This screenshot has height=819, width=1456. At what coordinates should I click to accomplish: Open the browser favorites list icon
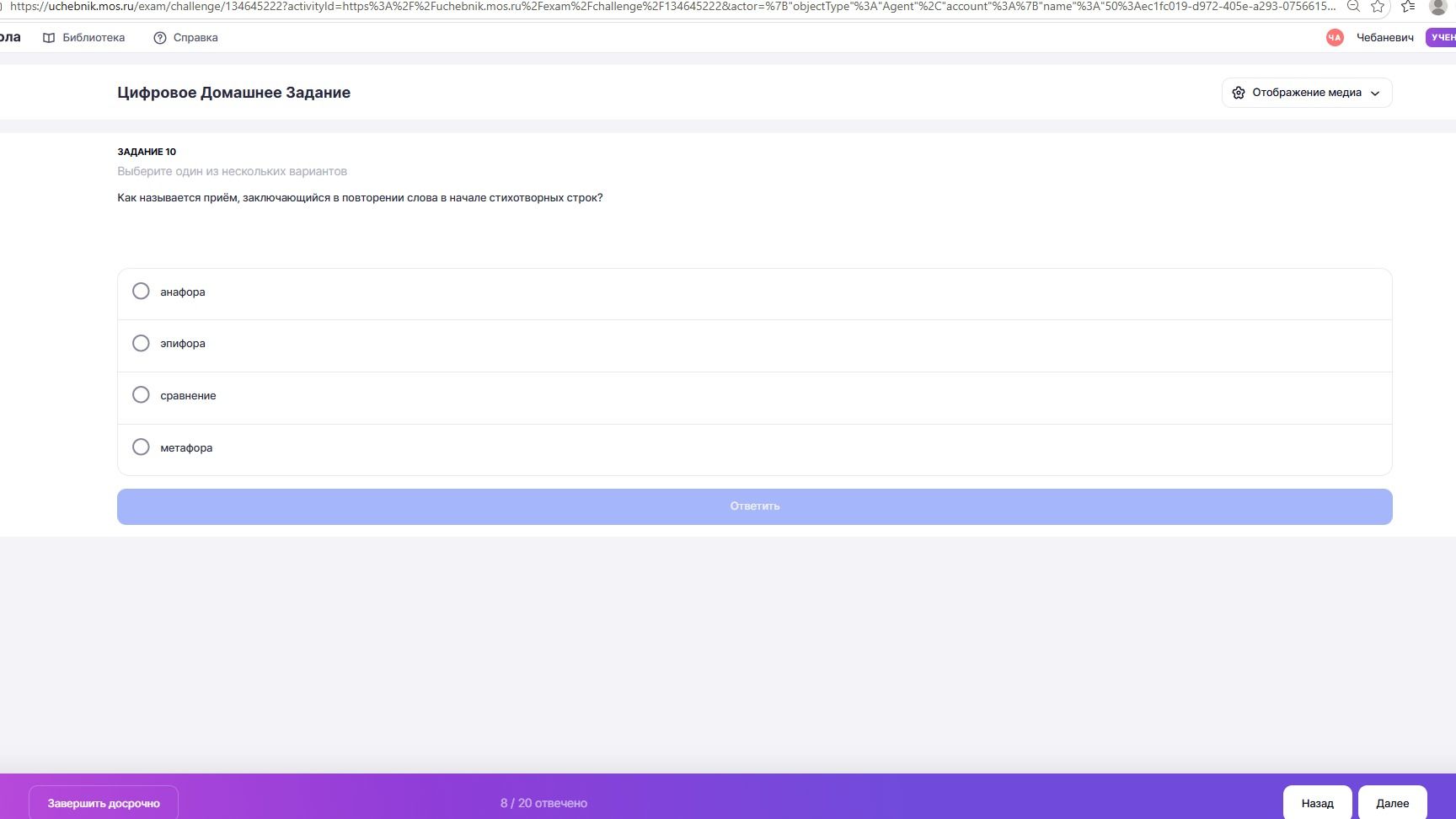(1407, 6)
